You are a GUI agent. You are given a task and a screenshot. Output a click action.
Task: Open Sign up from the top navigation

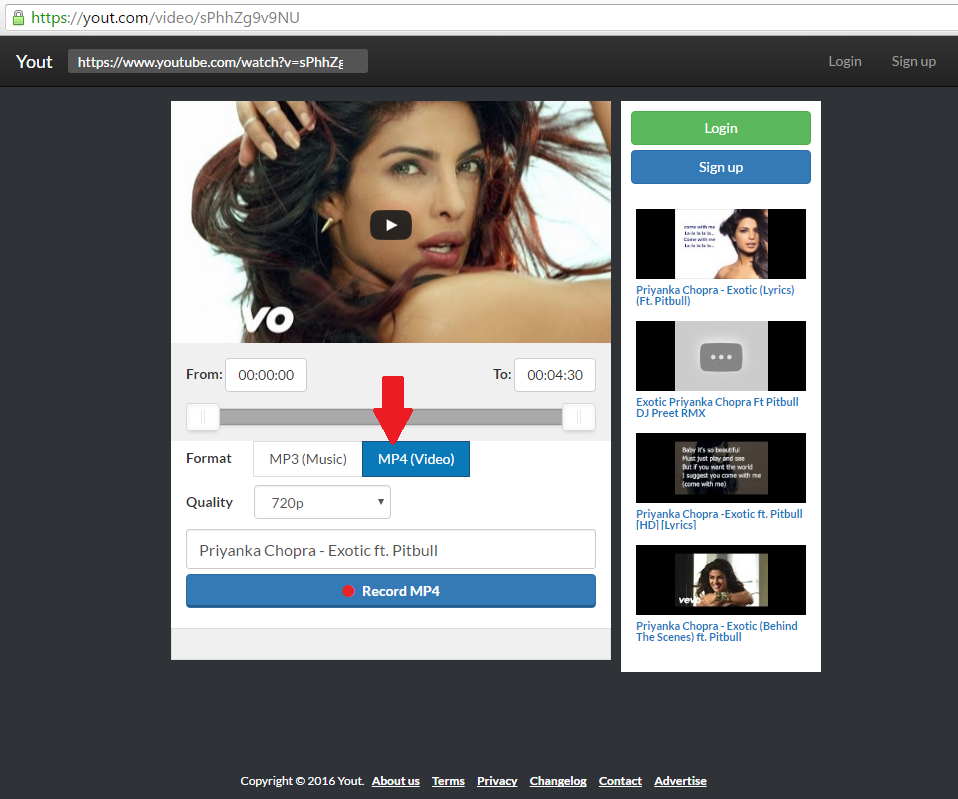coord(913,61)
